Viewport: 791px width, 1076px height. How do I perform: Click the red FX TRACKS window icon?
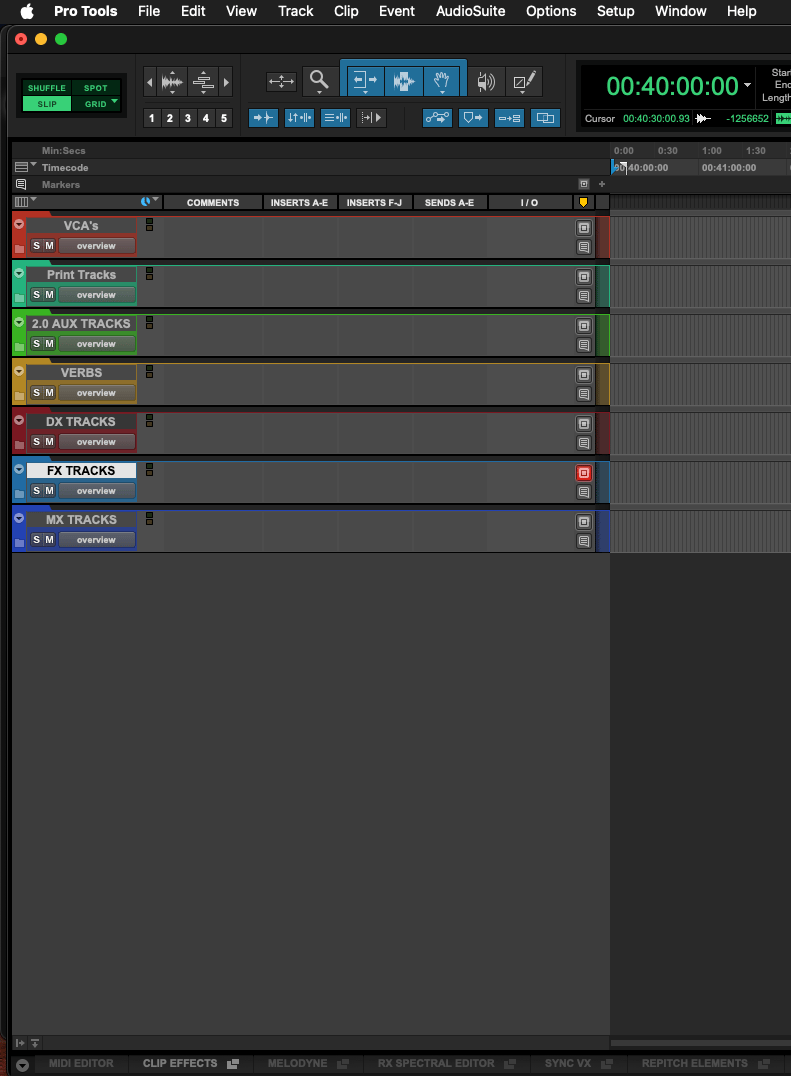(584, 473)
